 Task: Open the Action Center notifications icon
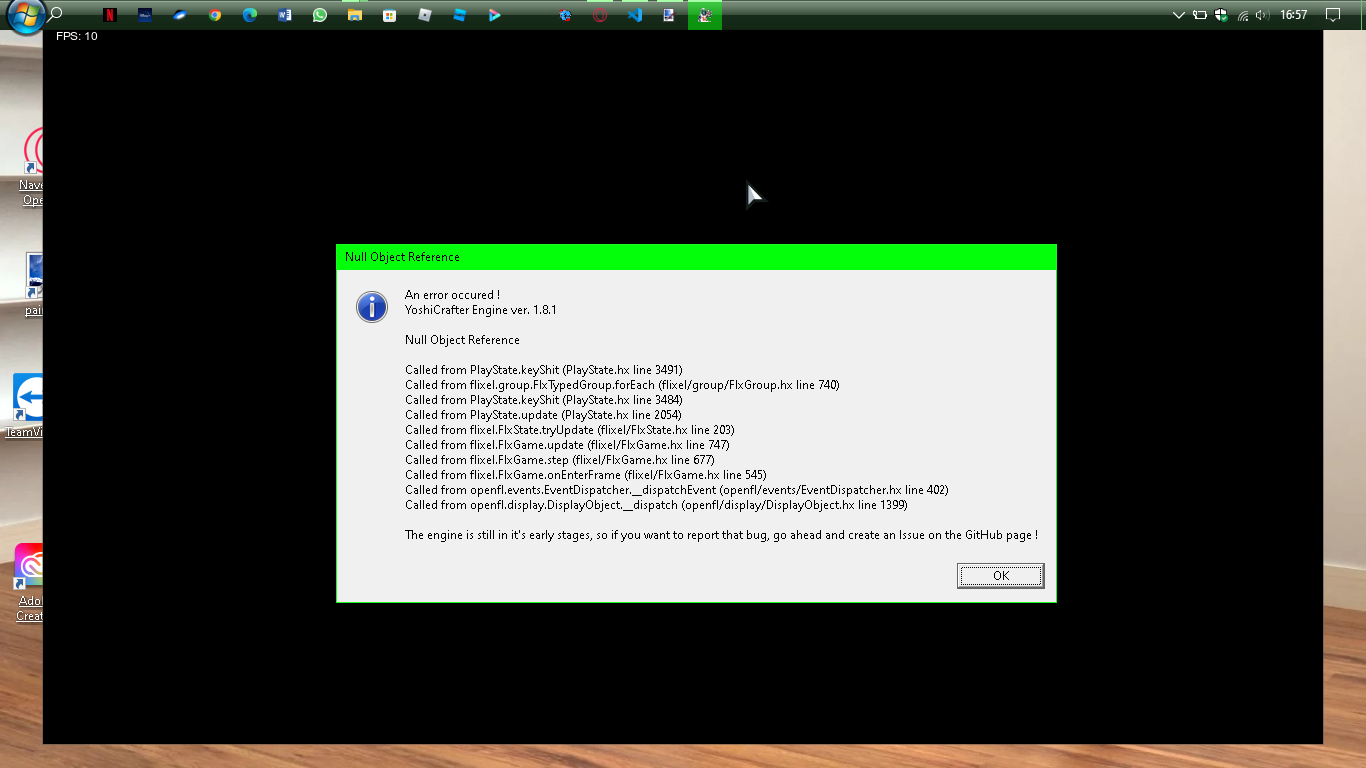pyautogui.click(x=1332, y=15)
